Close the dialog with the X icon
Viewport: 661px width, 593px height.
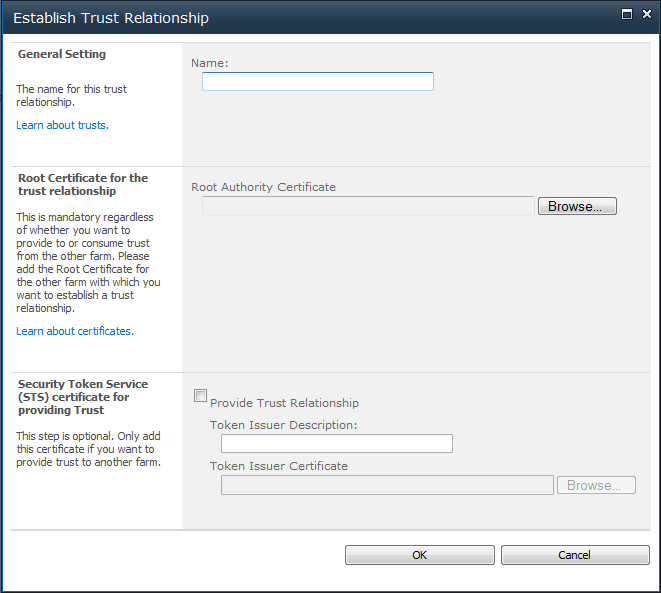point(644,15)
